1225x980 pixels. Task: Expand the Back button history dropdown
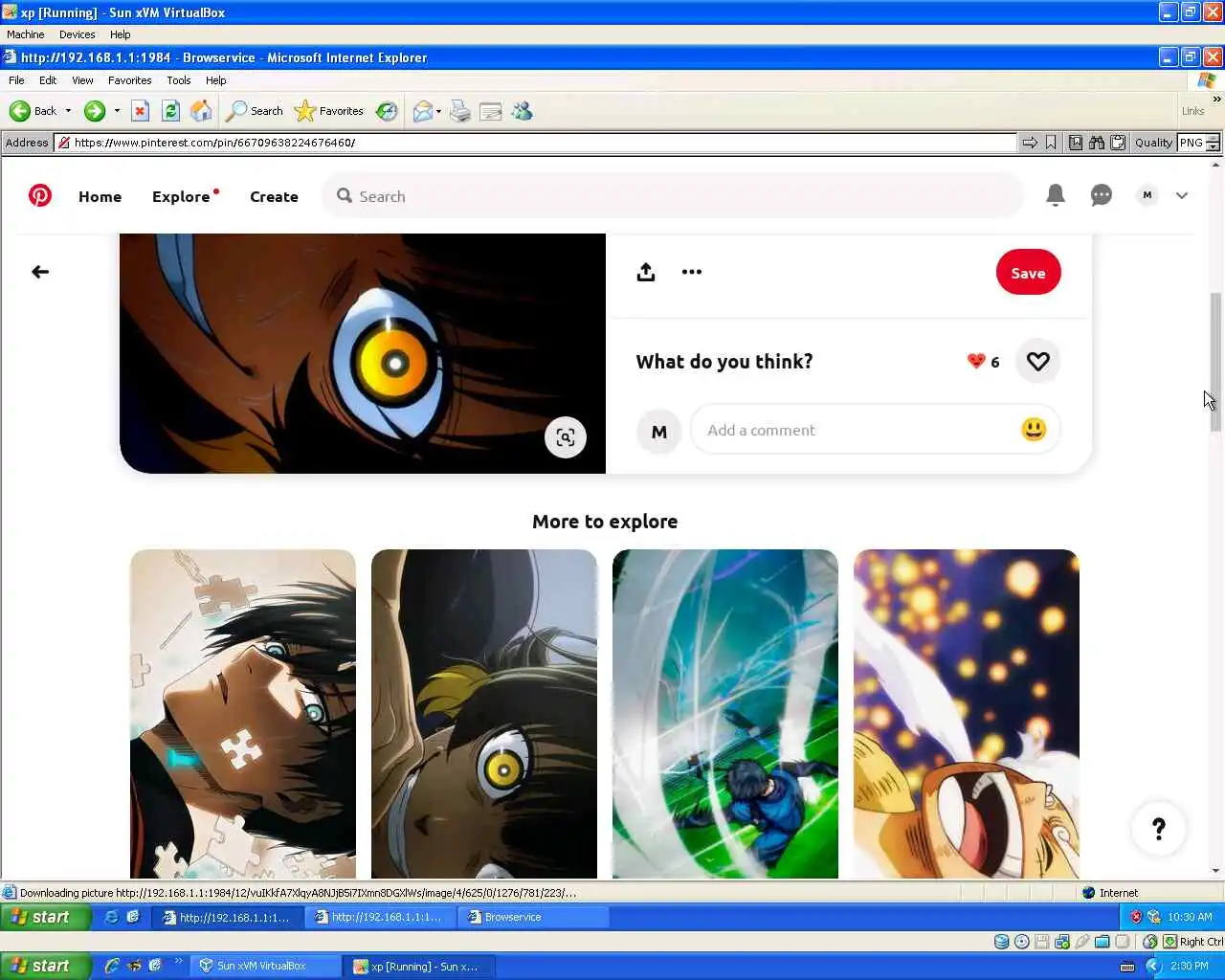tap(68, 111)
